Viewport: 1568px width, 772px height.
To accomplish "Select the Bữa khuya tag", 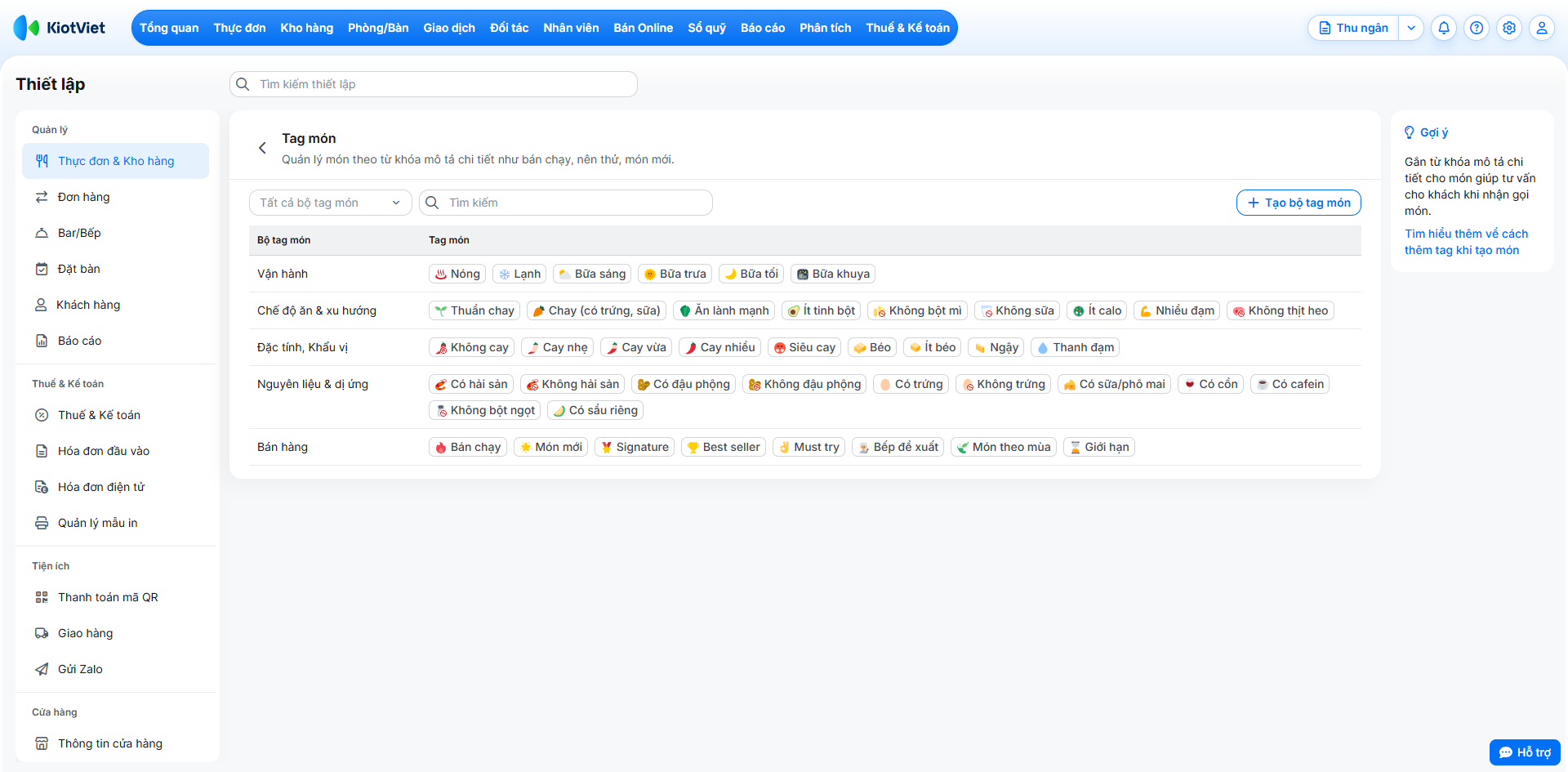I will [x=833, y=274].
